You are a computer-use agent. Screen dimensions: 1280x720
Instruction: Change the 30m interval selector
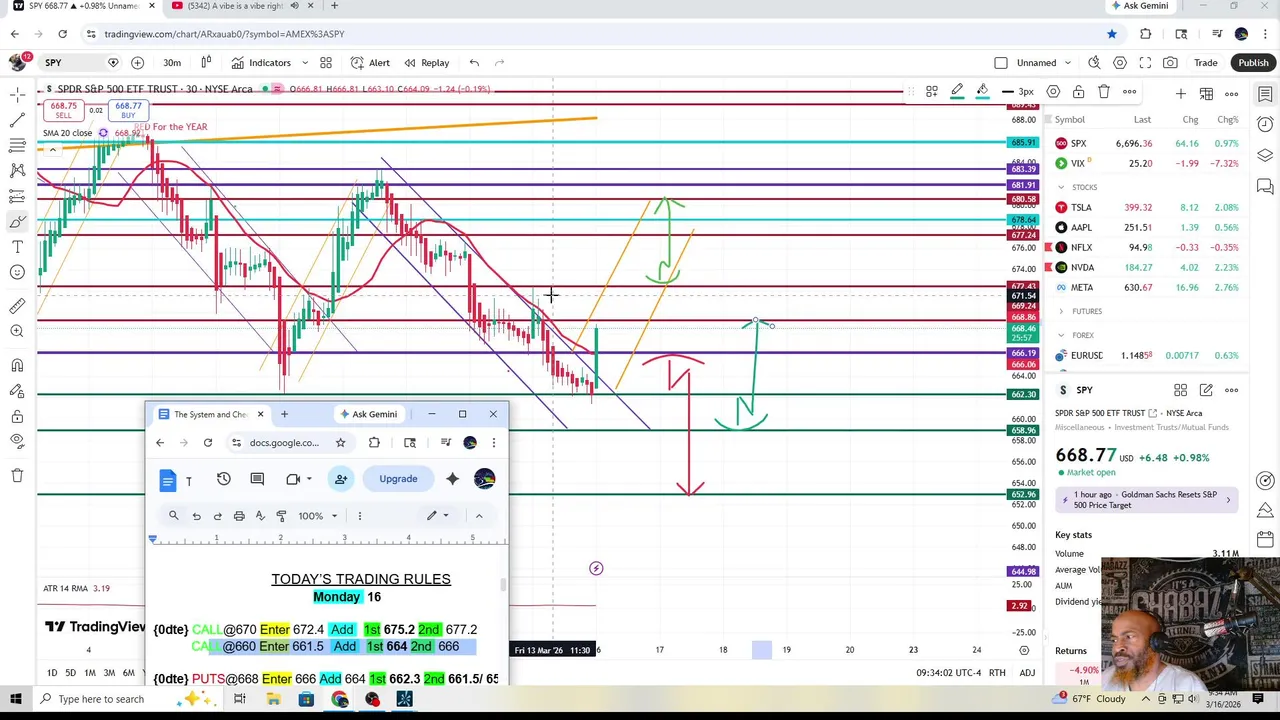pyautogui.click(x=172, y=63)
